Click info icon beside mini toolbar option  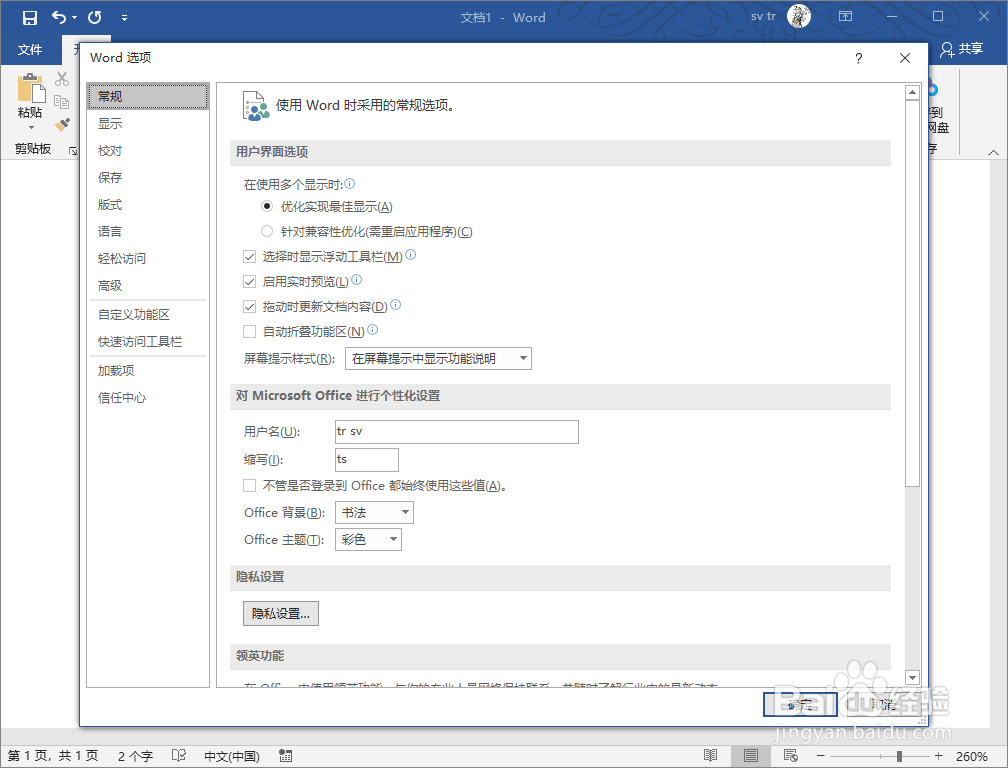click(x=411, y=255)
